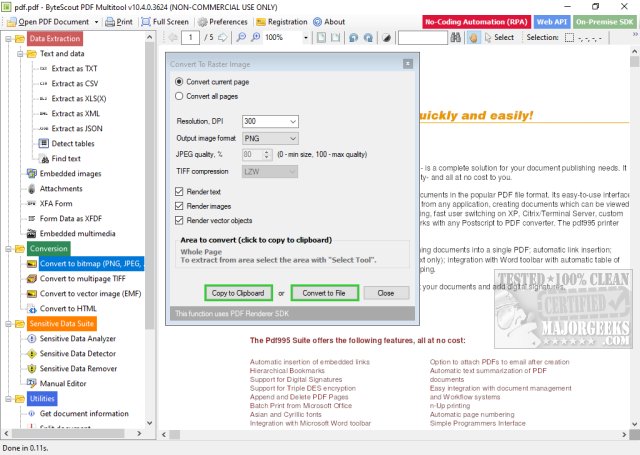Open Registration from the toolbar
This screenshot has width=640, height=455.
[282, 22]
